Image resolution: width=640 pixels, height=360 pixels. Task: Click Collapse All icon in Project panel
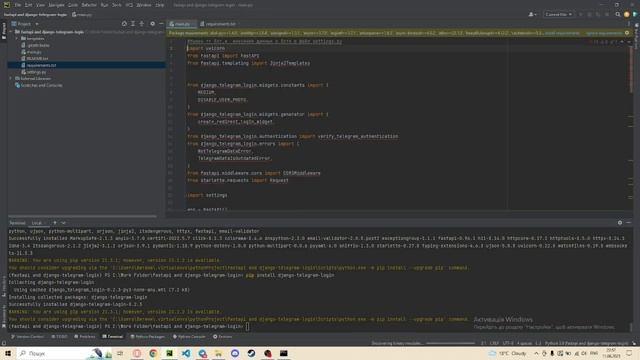coord(142,24)
